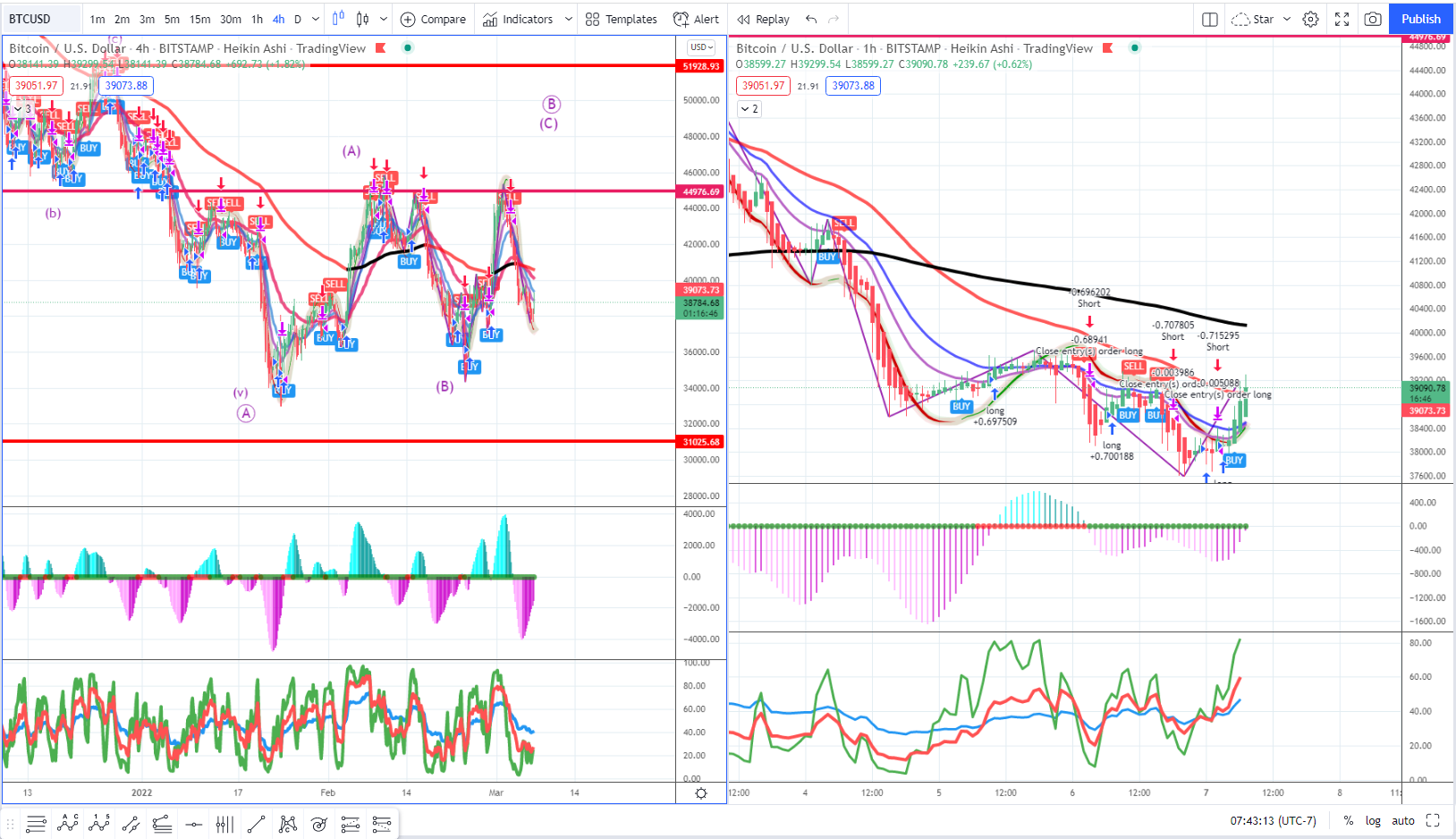The width and height of the screenshot is (1456, 839).
Task: Start bar Replay mode
Action: [763, 19]
